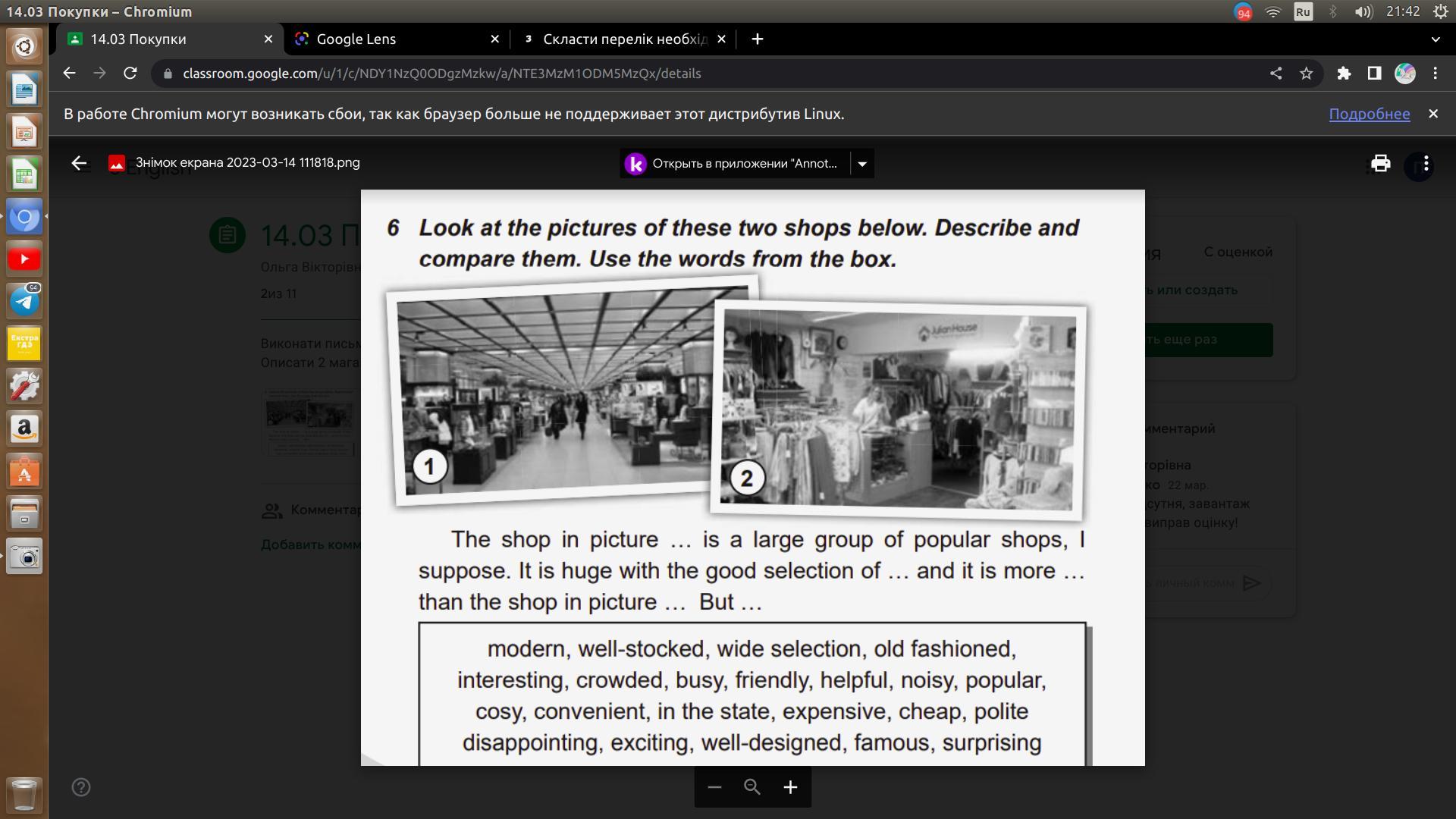
Task: Expand the open-with app dropdown arrow
Action: tap(862, 164)
